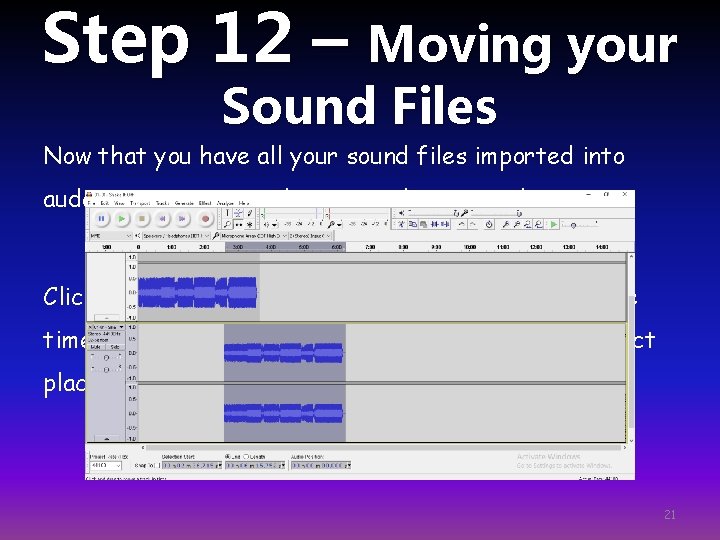Image resolution: width=720 pixels, height=540 pixels.
Task: Select the Zoom (magnifier) tool
Action: 227,224
